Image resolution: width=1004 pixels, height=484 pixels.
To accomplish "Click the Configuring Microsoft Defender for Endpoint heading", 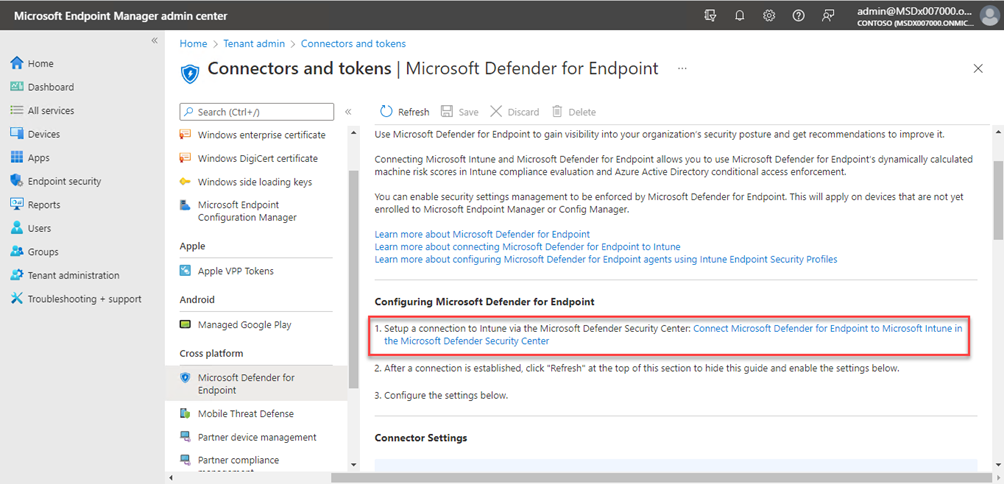I will click(x=485, y=301).
